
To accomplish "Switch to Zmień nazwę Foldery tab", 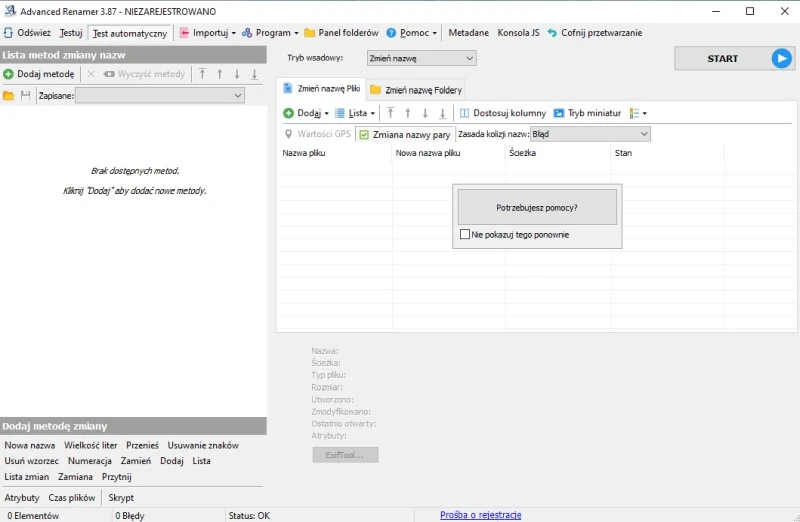I will (416, 90).
